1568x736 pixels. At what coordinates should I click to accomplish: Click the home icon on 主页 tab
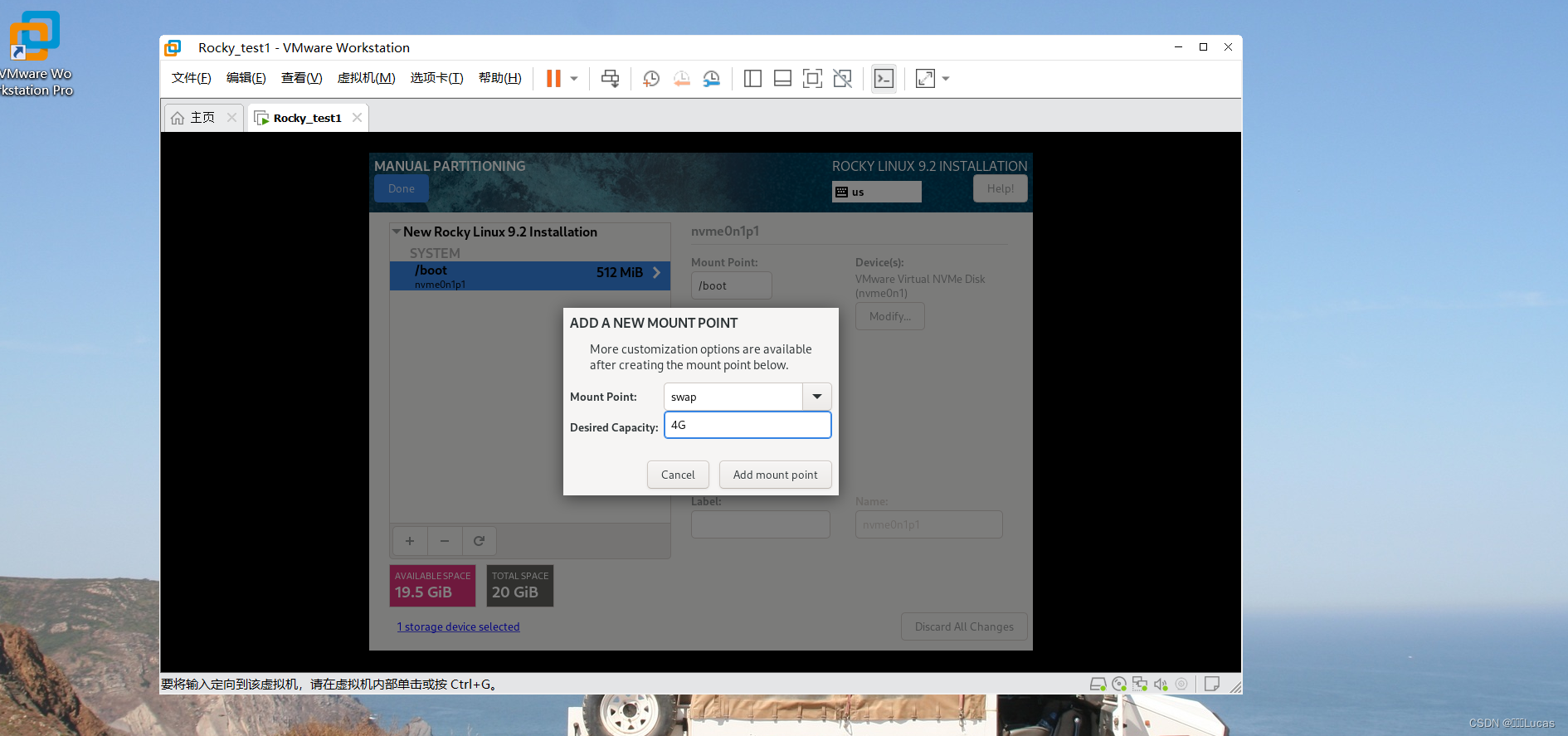click(x=178, y=118)
